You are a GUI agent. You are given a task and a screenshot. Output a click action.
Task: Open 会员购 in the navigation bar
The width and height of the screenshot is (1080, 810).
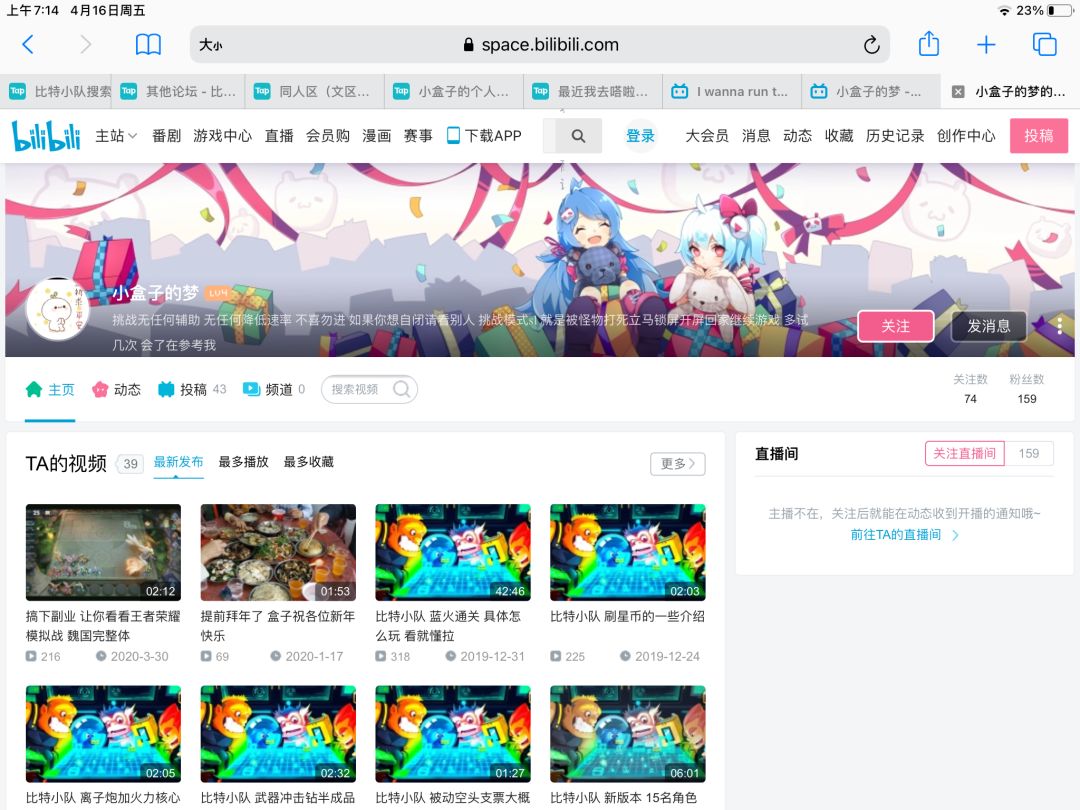[328, 136]
